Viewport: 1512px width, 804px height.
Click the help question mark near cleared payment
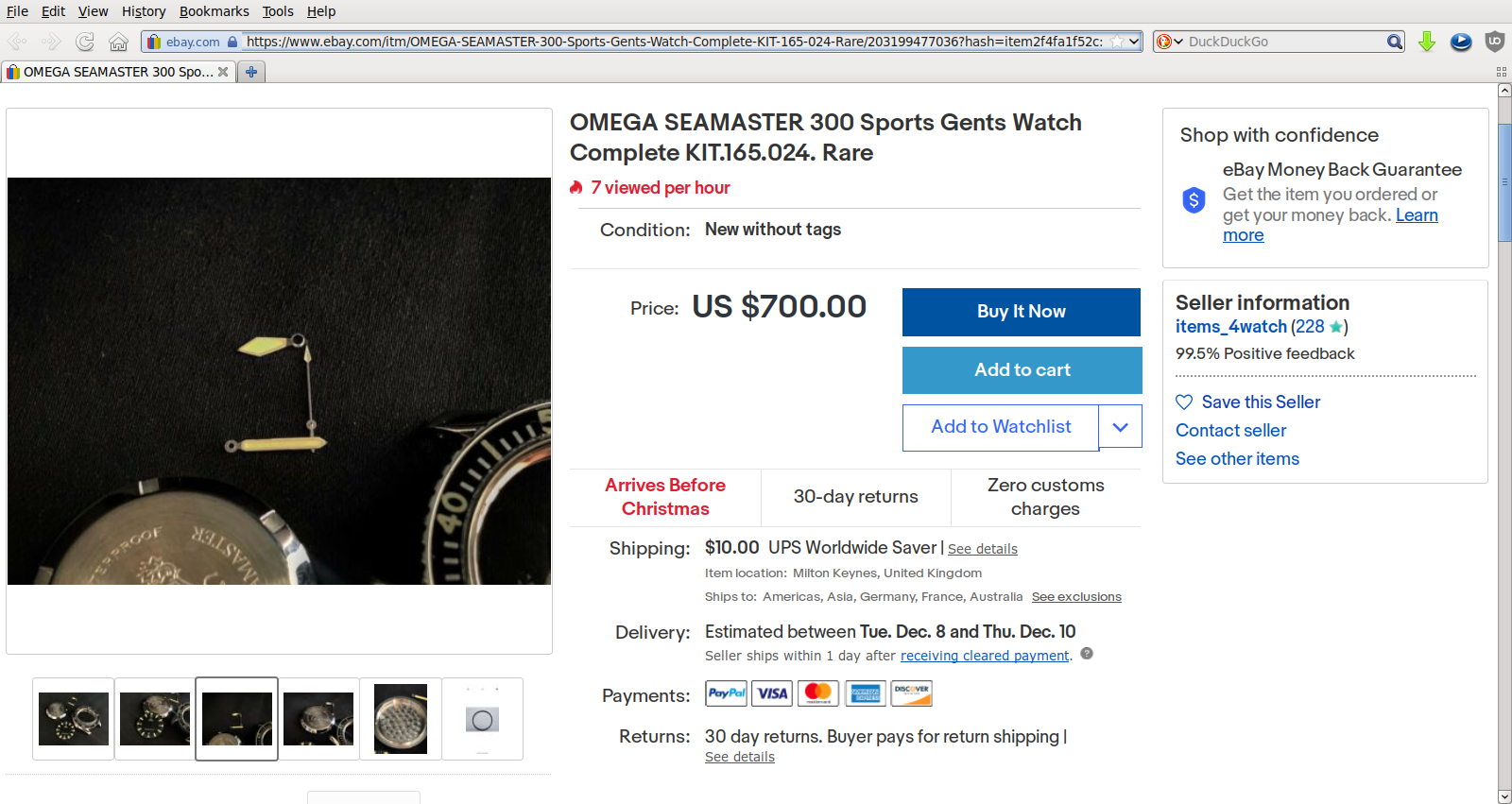coord(1087,654)
